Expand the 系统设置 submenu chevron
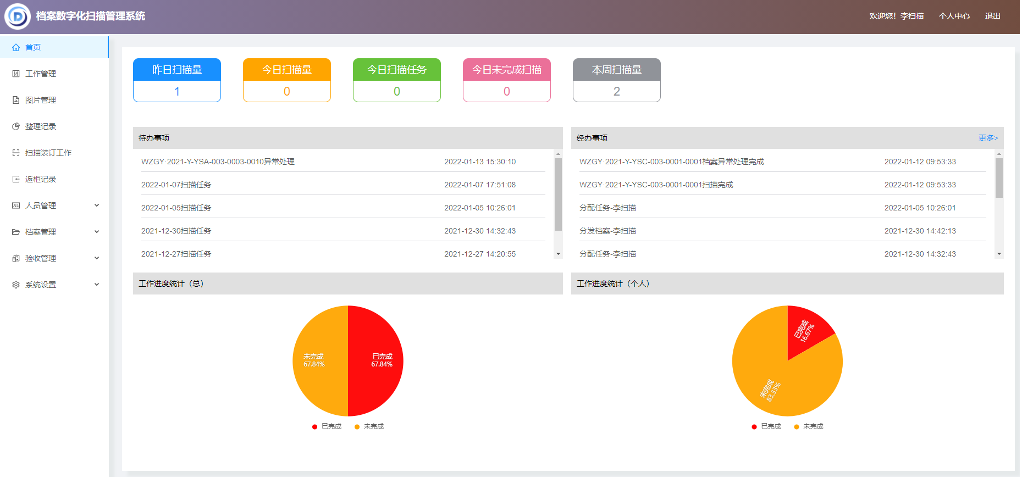The width and height of the screenshot is (1020, 477). pyautogui.click(x=97, y=284)
